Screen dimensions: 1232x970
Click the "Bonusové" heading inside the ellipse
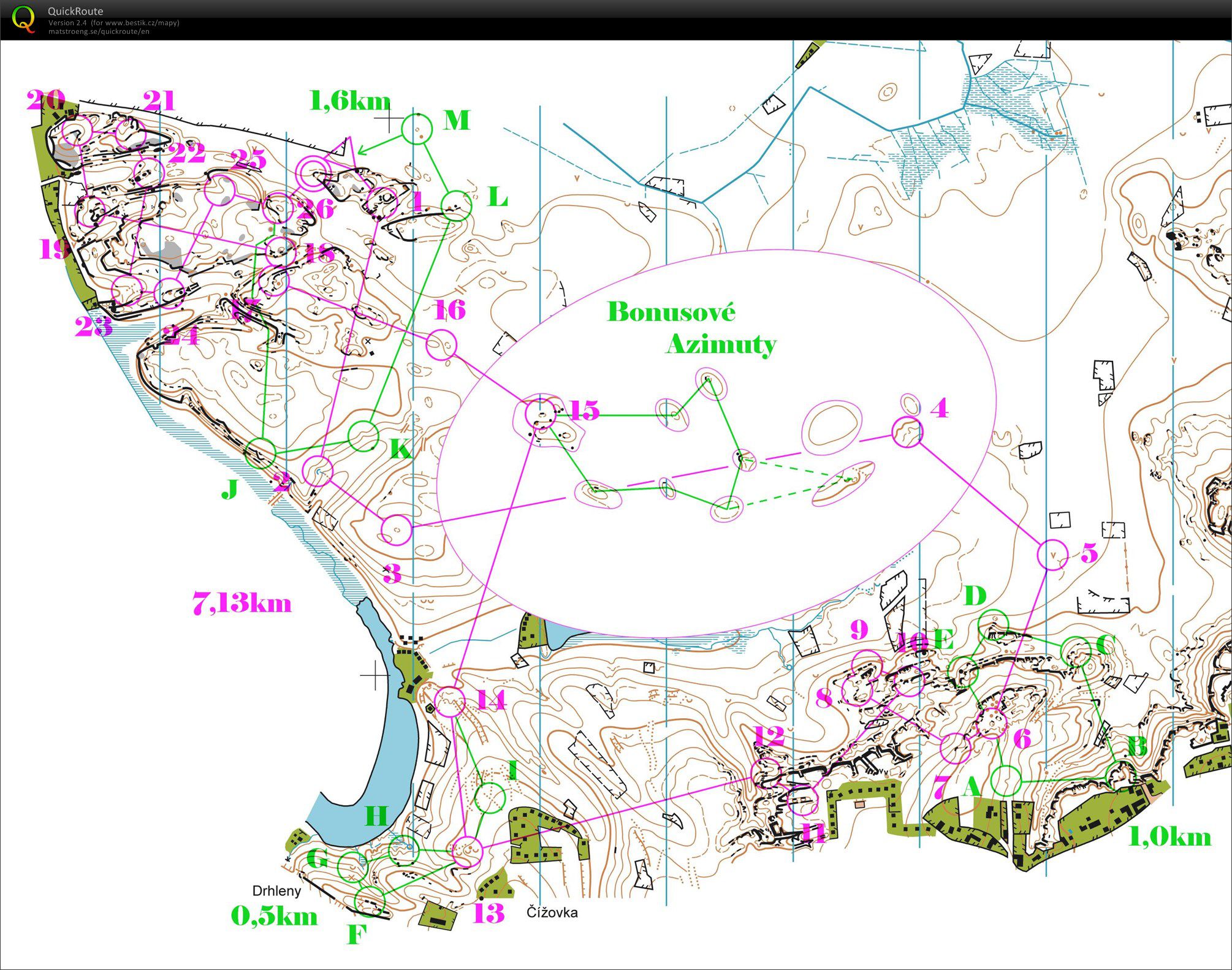pos(671,312)
